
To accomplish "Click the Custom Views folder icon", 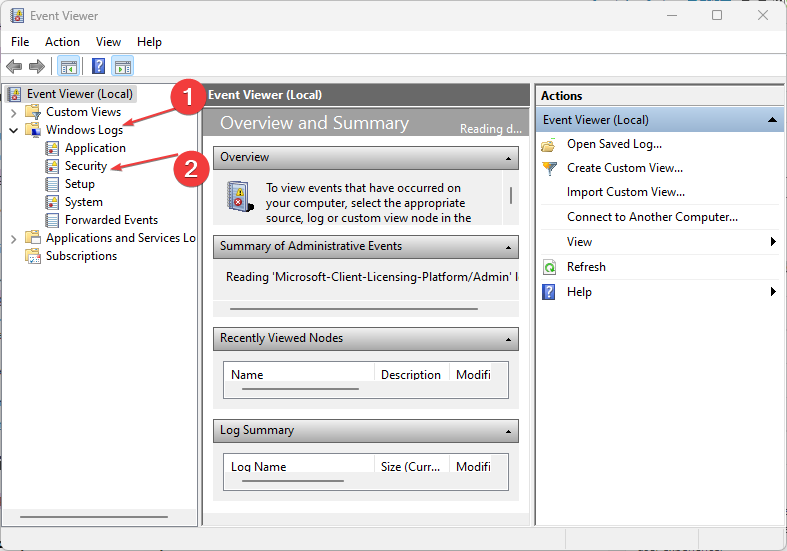I will point(33,112).
